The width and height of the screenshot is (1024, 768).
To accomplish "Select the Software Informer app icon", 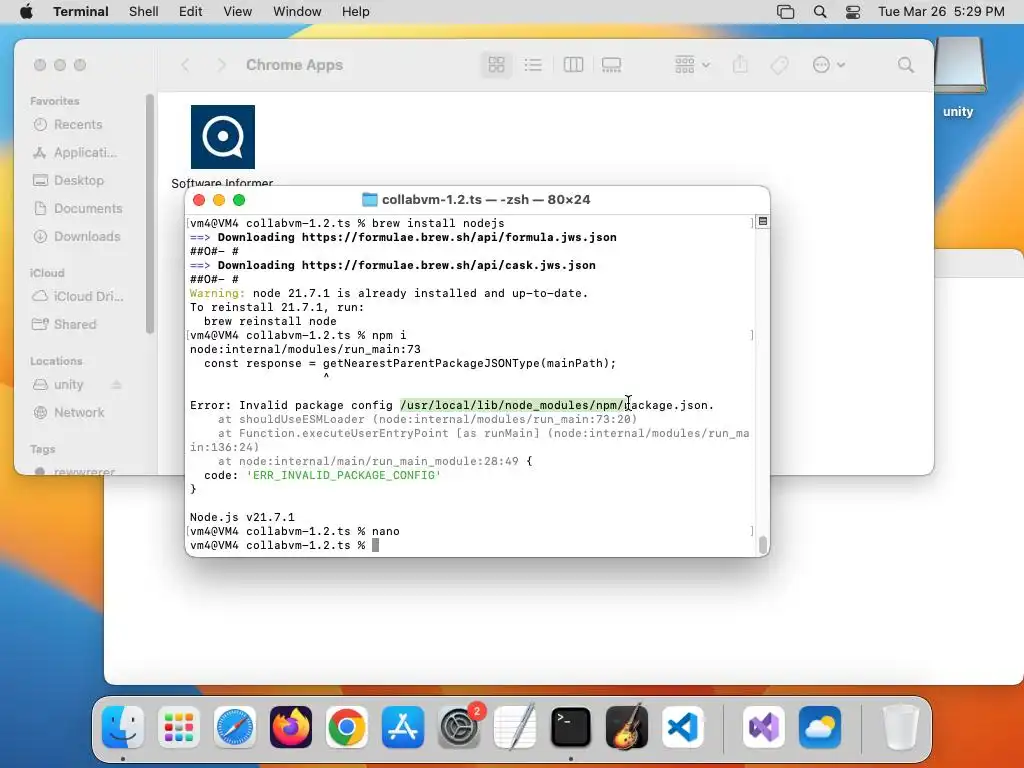I will (223, 137).
